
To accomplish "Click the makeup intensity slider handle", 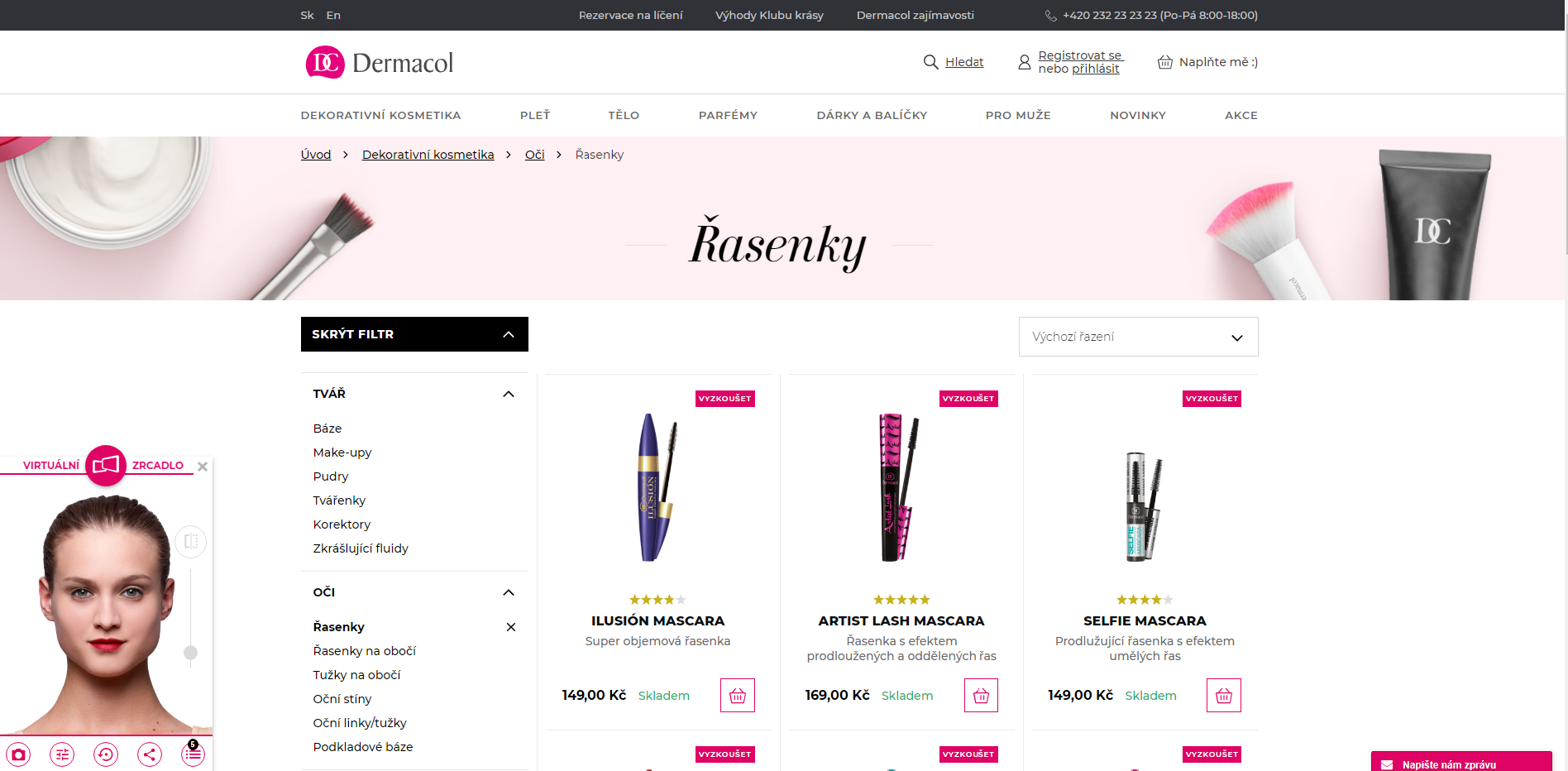I will pos(191,653).
